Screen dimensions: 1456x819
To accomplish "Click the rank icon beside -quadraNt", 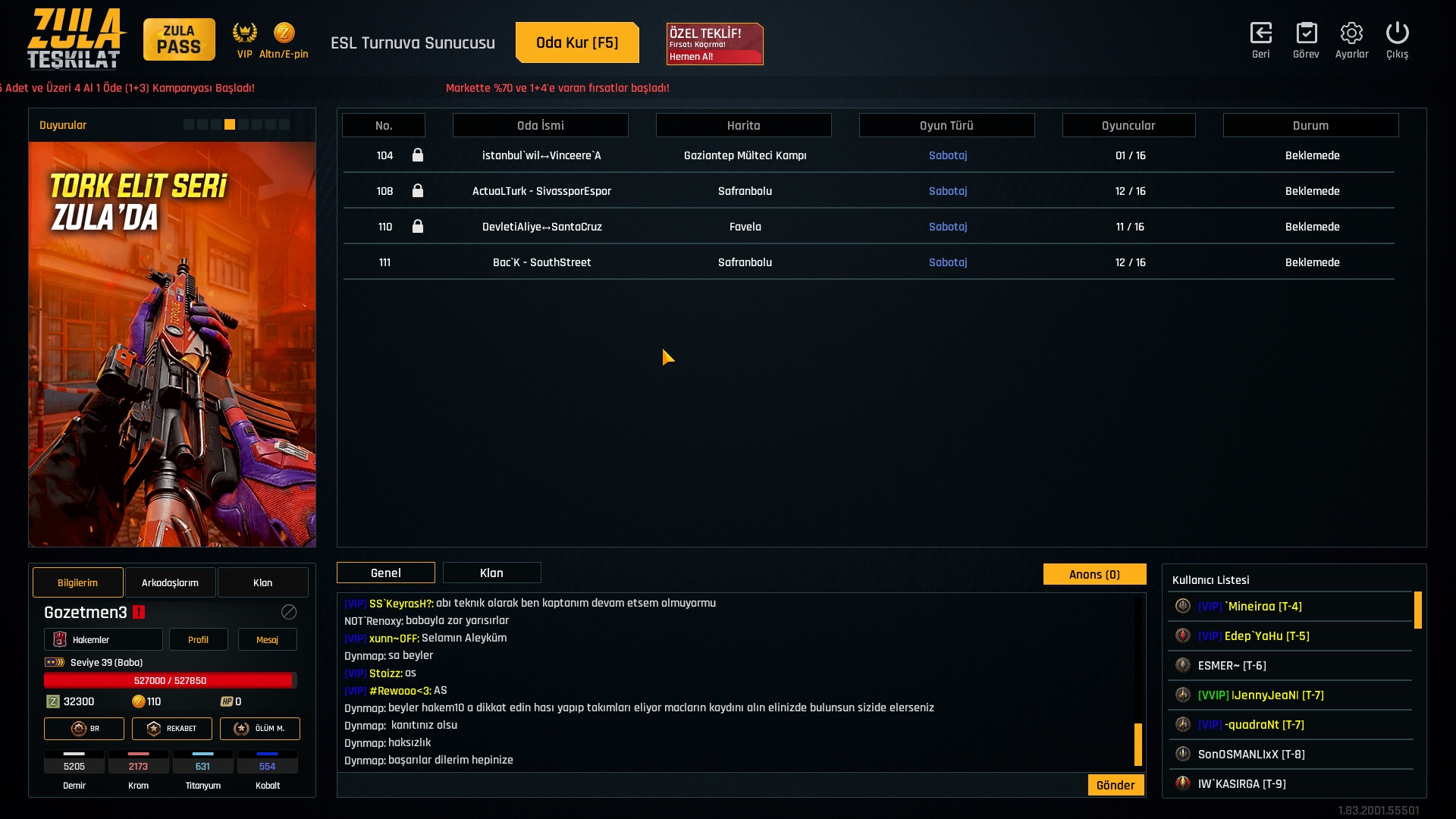I will click(x=1183, y=724).
